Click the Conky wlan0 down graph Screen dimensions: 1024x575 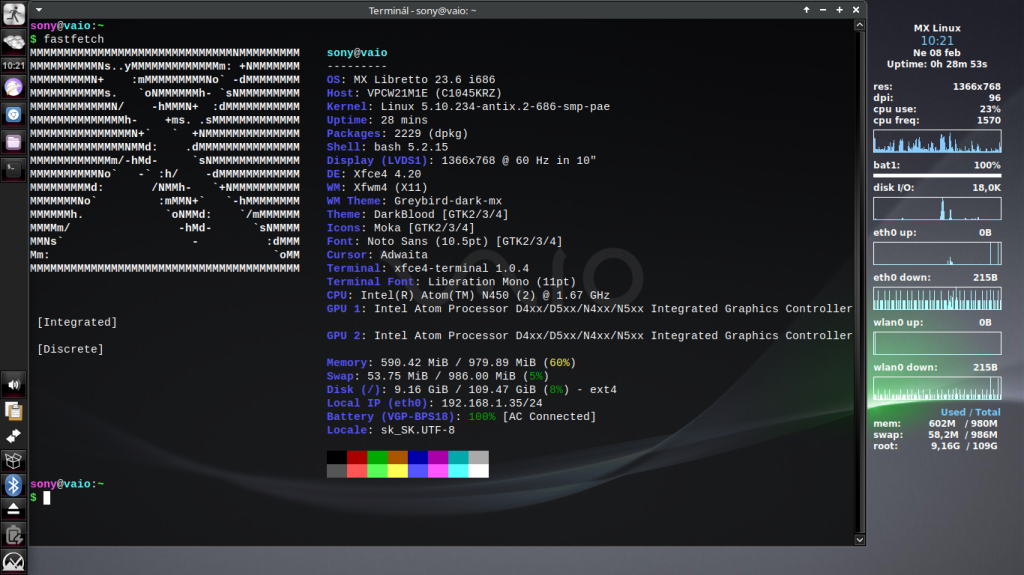[x=937, y=388]
